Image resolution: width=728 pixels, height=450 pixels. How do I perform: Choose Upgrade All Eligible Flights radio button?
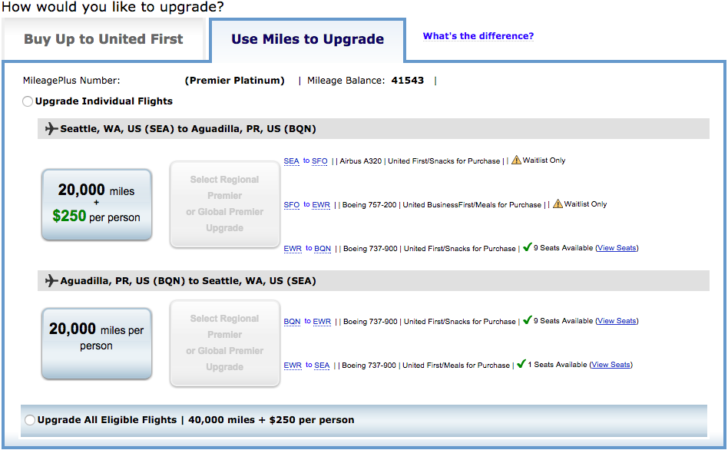(30, 420)
